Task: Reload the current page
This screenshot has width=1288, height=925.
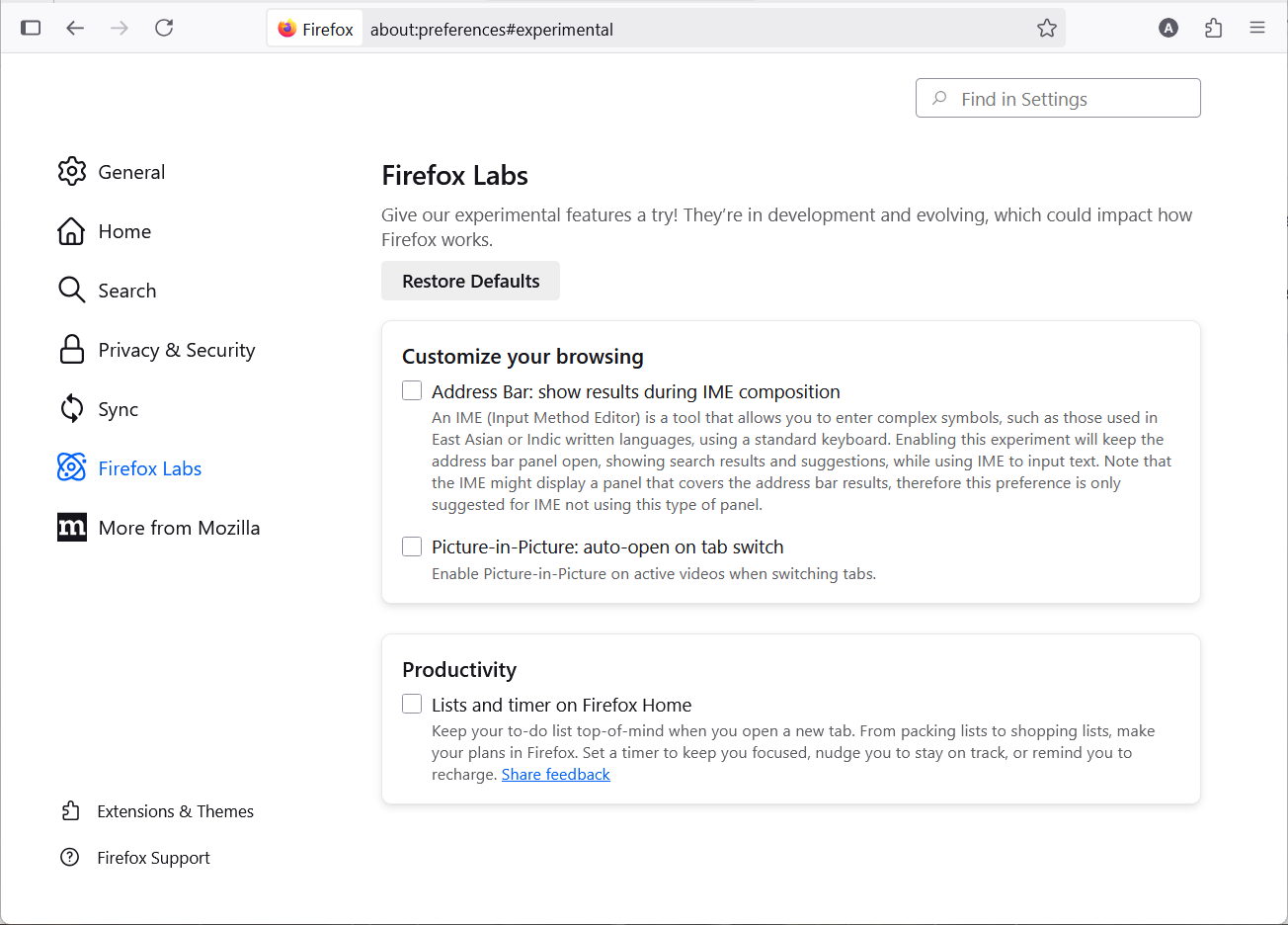Action: (164, 28)
